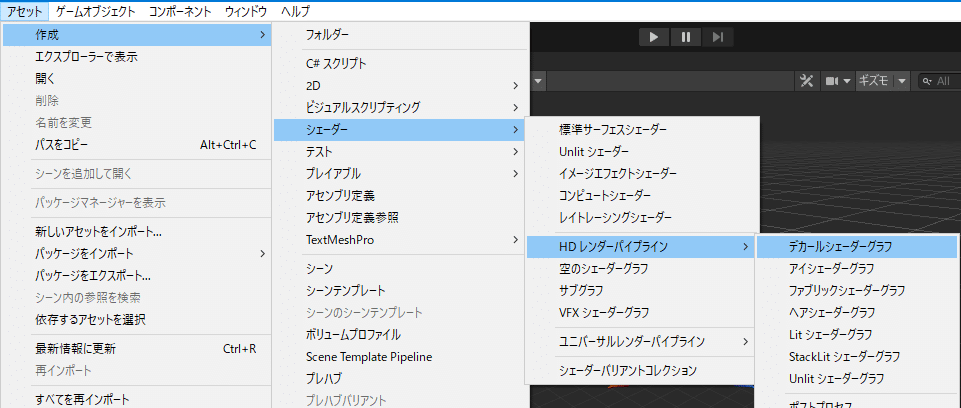Image resolution: width=961 pixels, height=408 pixels.
Task: Create a VFX シェーダーグラフ
Action: pyautogui.click(x=642, y=312)
